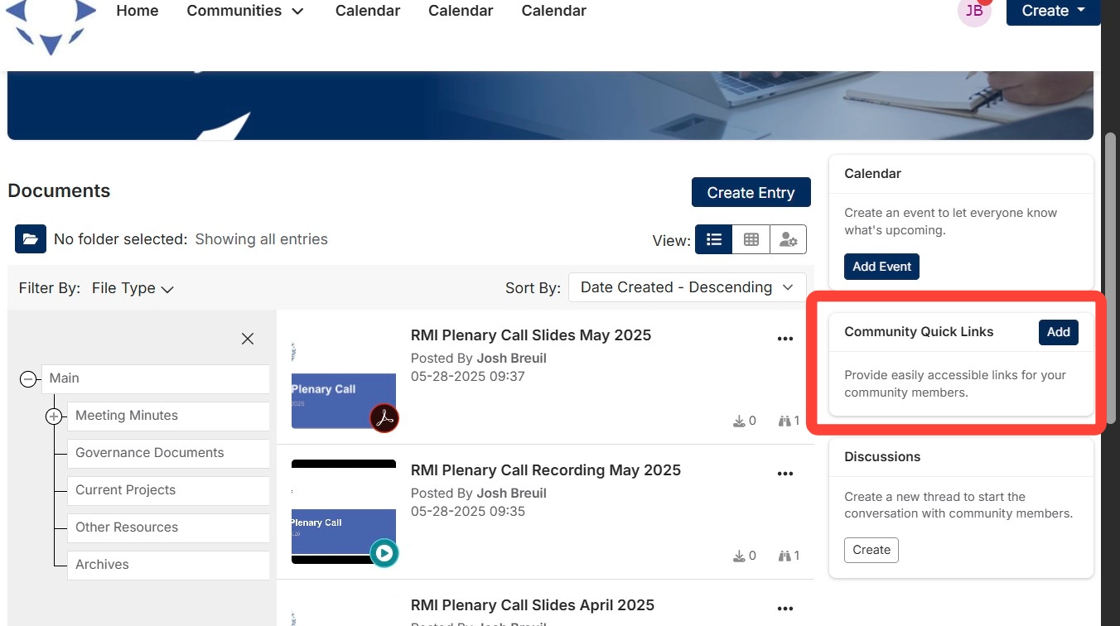
Task: Click the Community Quick Links heading
Action: coord(919,332)
